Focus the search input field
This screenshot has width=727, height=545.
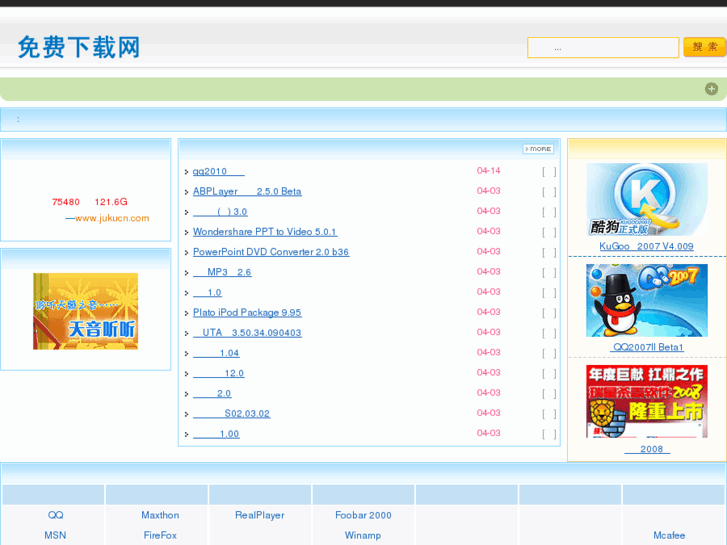coord(603,48)
